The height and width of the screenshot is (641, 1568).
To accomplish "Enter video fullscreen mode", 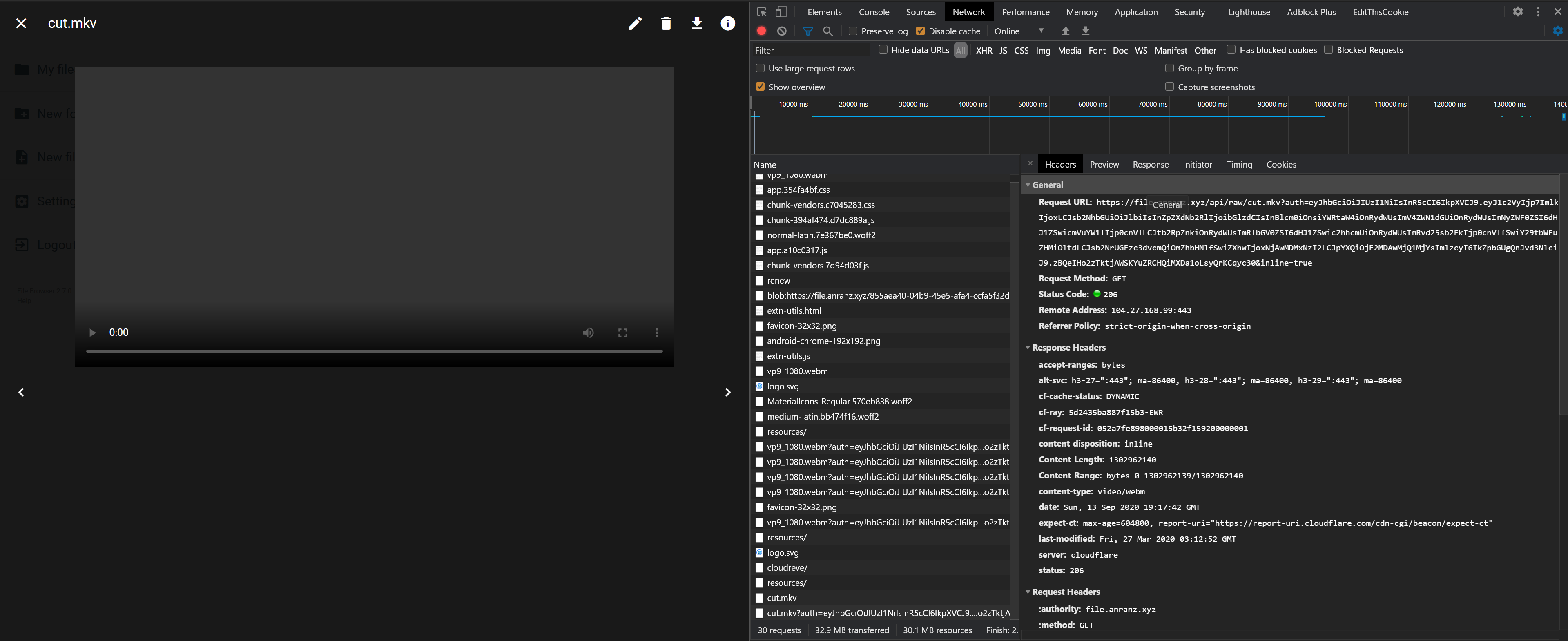I will tap(623, 333).
